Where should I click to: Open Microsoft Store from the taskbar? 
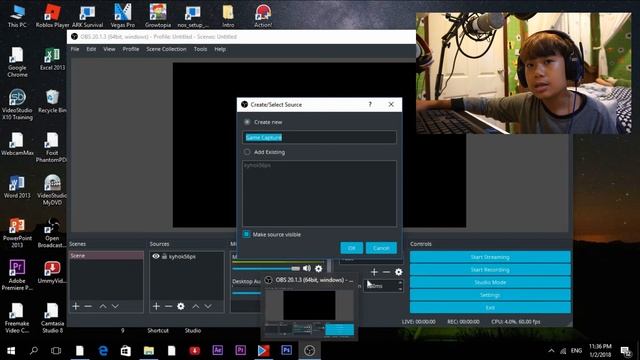(126, 351)
